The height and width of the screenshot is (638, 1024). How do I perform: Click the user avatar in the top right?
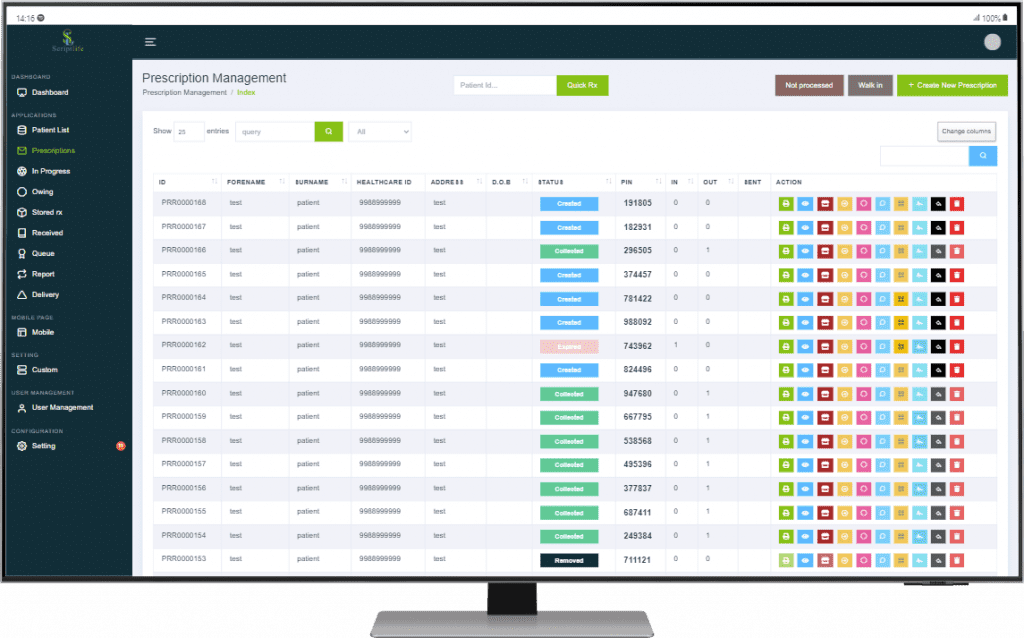tap(992, 42)
